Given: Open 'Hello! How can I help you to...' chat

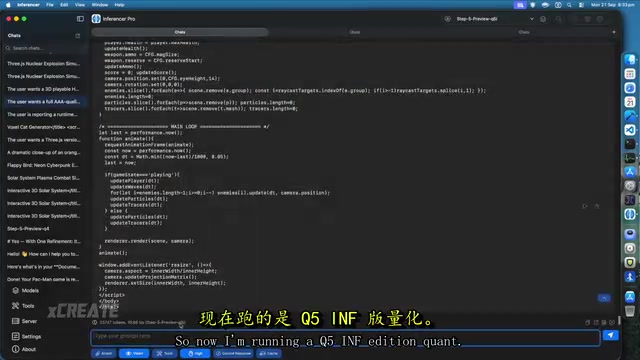Looking at the screenshot, I should 43,254.
